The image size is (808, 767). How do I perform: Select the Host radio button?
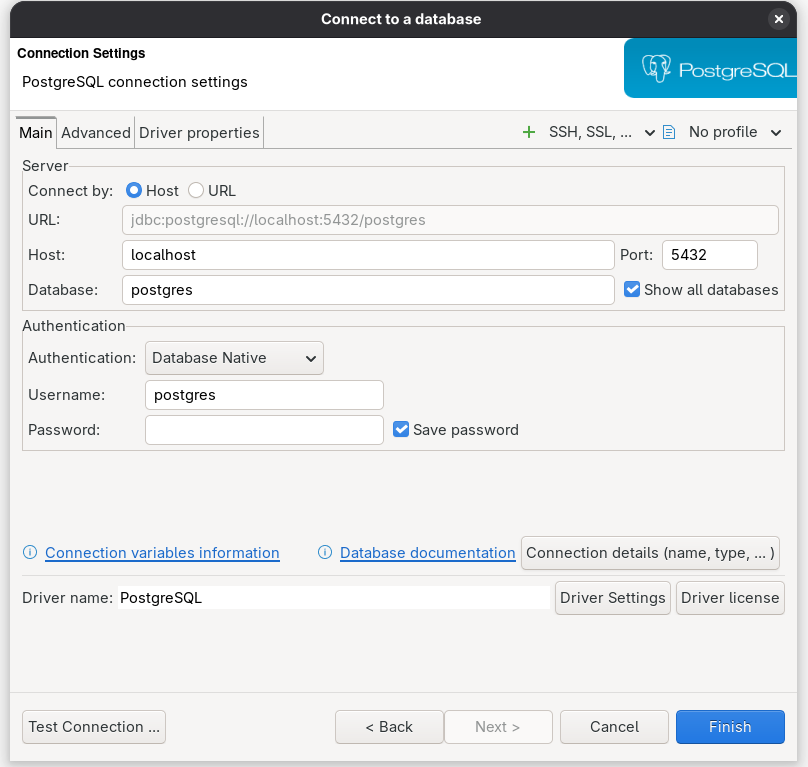pos(134,191)
